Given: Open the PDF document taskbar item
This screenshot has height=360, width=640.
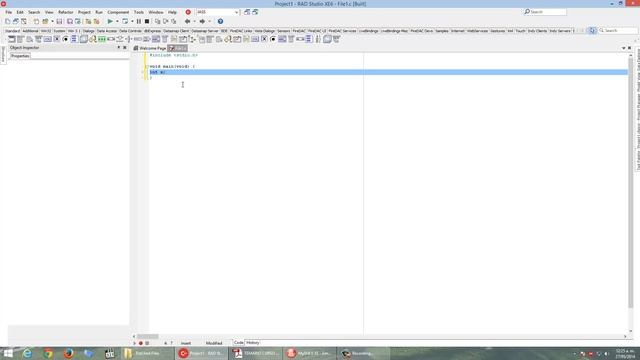Looking at the screenshot, I should [256, 353].
